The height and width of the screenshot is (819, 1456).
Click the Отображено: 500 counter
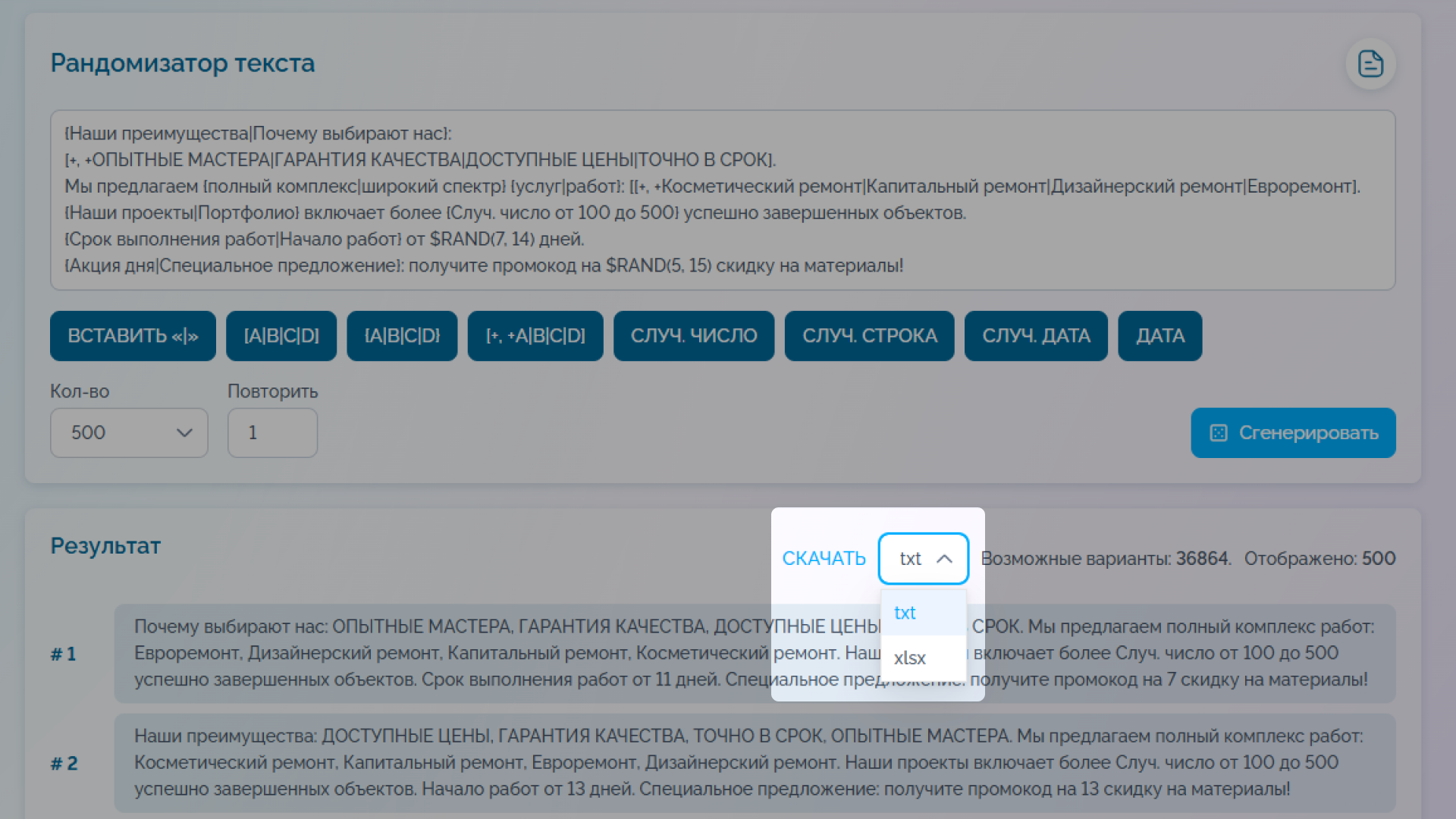(x=1319, y=559)
